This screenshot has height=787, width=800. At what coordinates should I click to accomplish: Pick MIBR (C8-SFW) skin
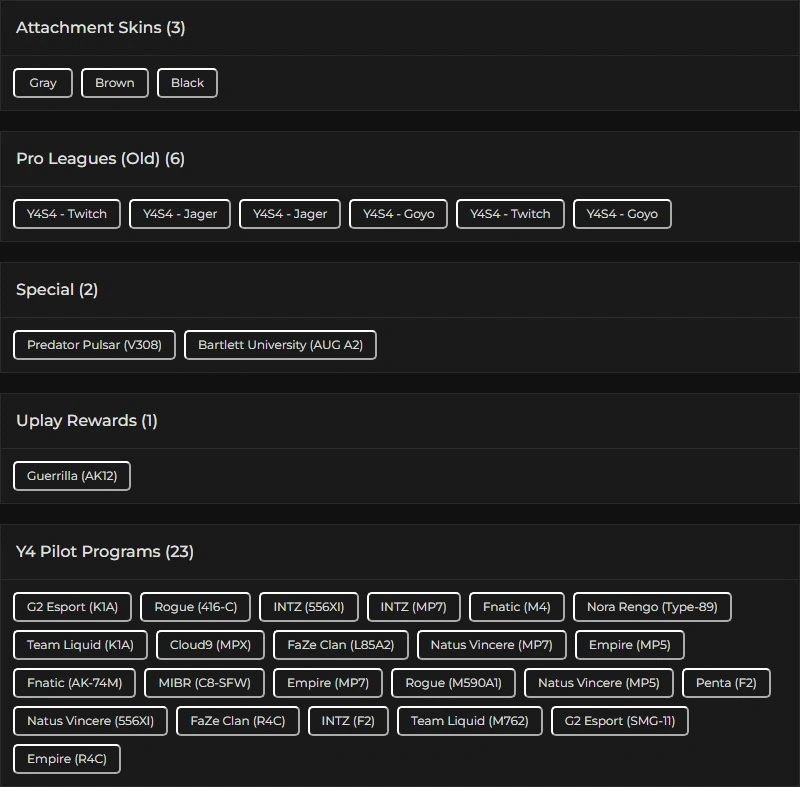pyautogui.click(x=205, y=683)
